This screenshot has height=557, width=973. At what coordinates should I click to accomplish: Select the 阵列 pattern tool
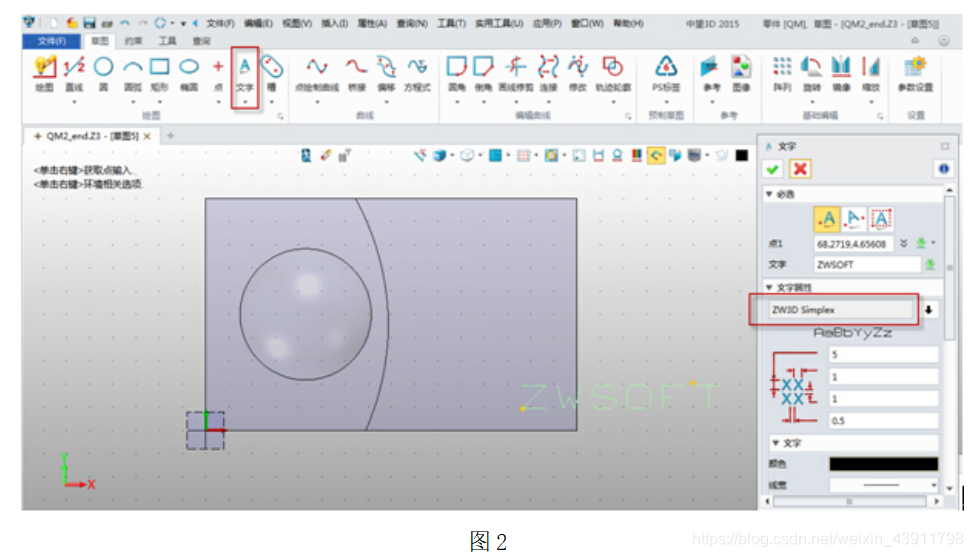coord(782,73)
